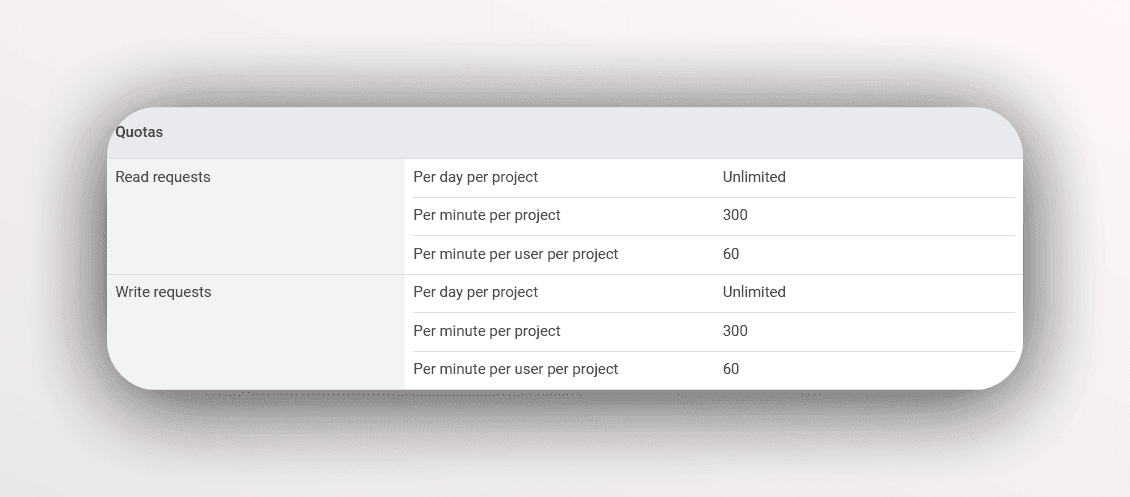Select the Write requests row label
Image resolution: width=1130 pixels, height=497 pixels.
(x=163, y=292)
